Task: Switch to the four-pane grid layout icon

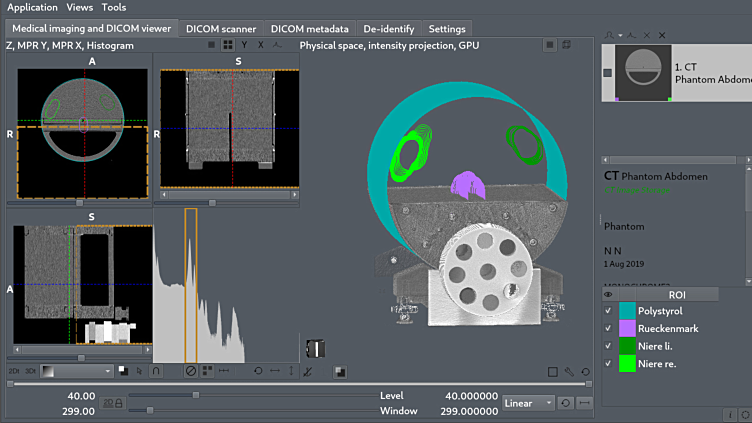Action: click(x=228, y=45)
